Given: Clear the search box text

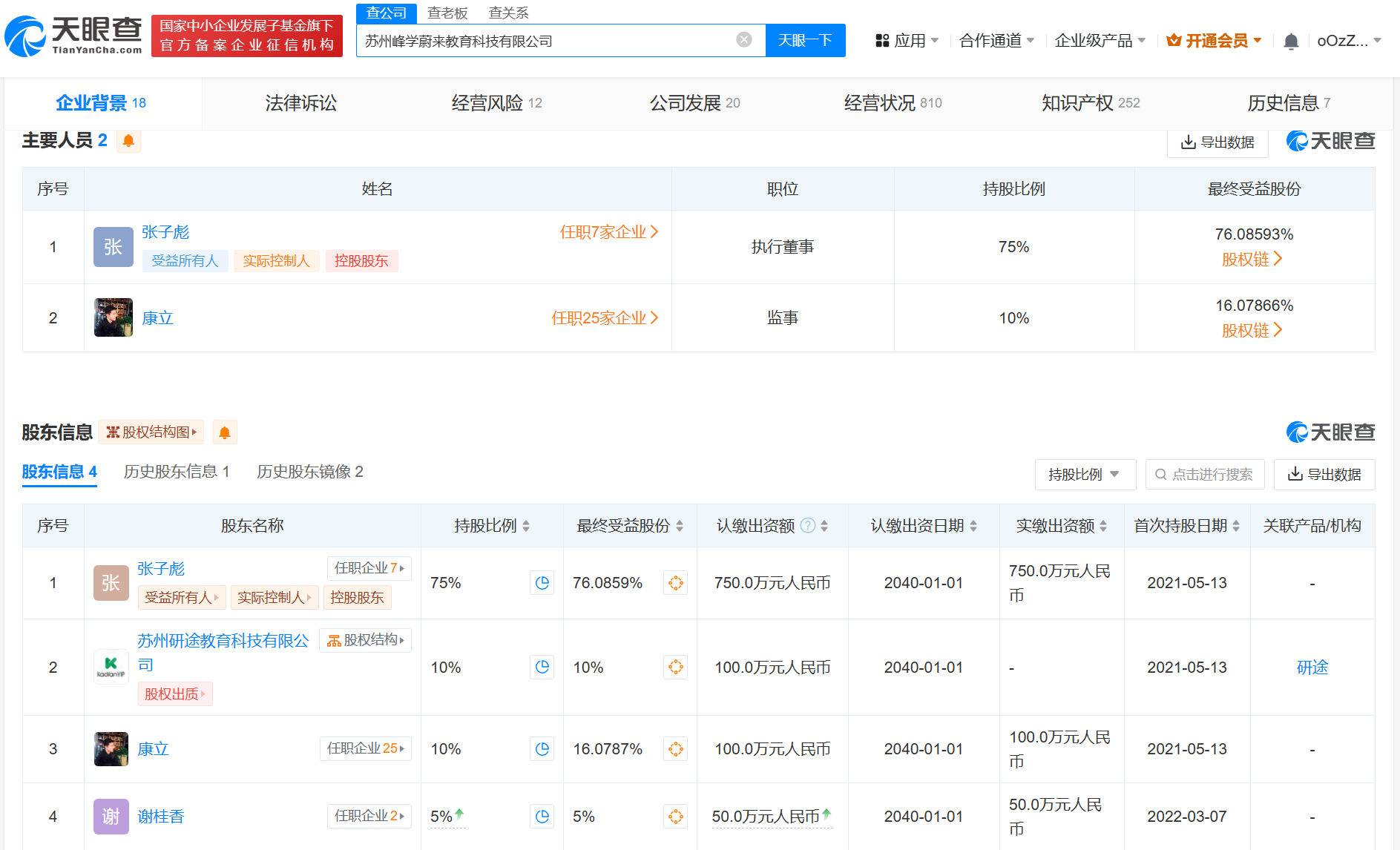Looking at the screenshot, I should (x=744, y=39).
